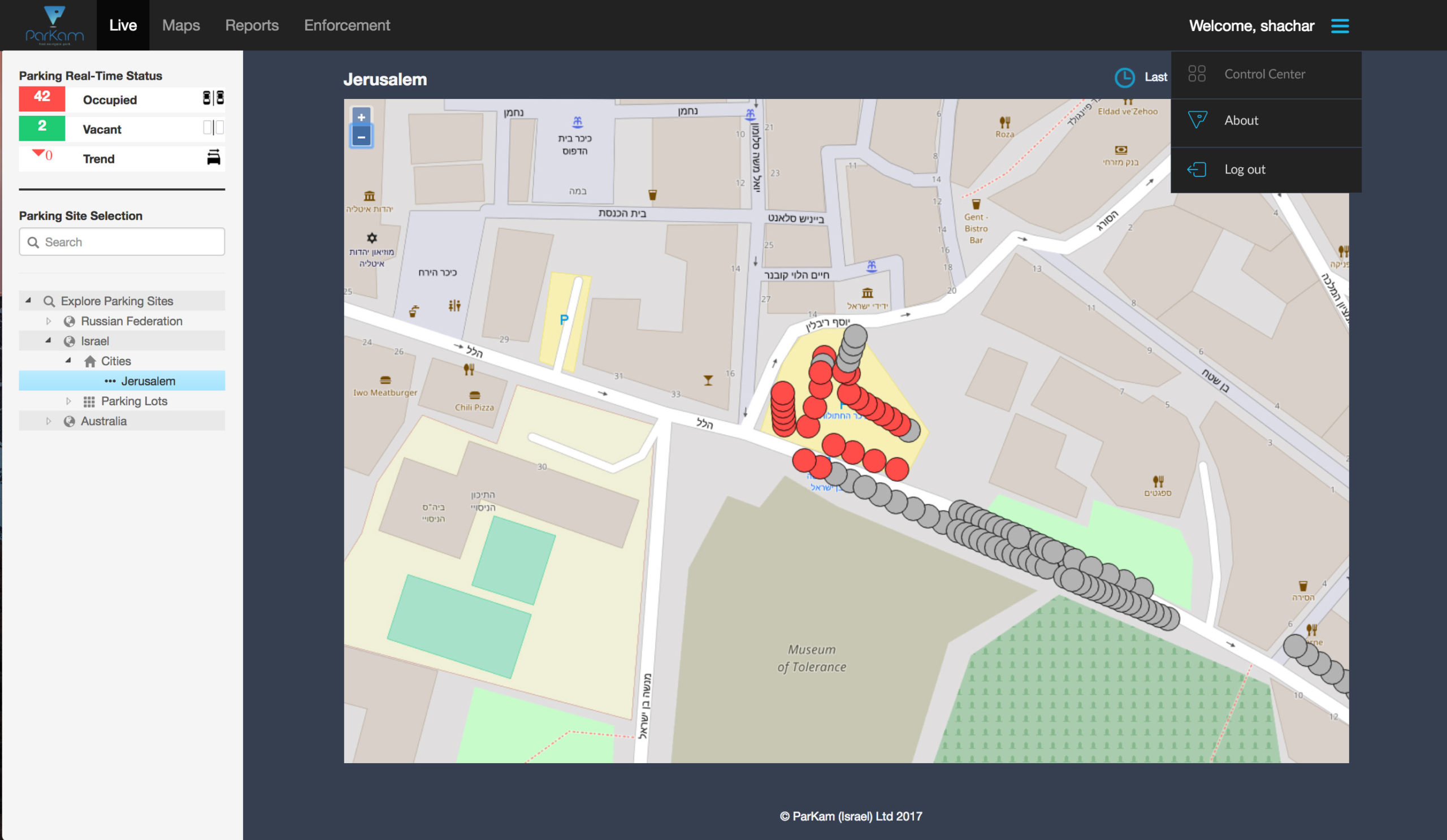Open the Reports tab
Viewport: 1447px width, 840px height.
click(252, 25)
